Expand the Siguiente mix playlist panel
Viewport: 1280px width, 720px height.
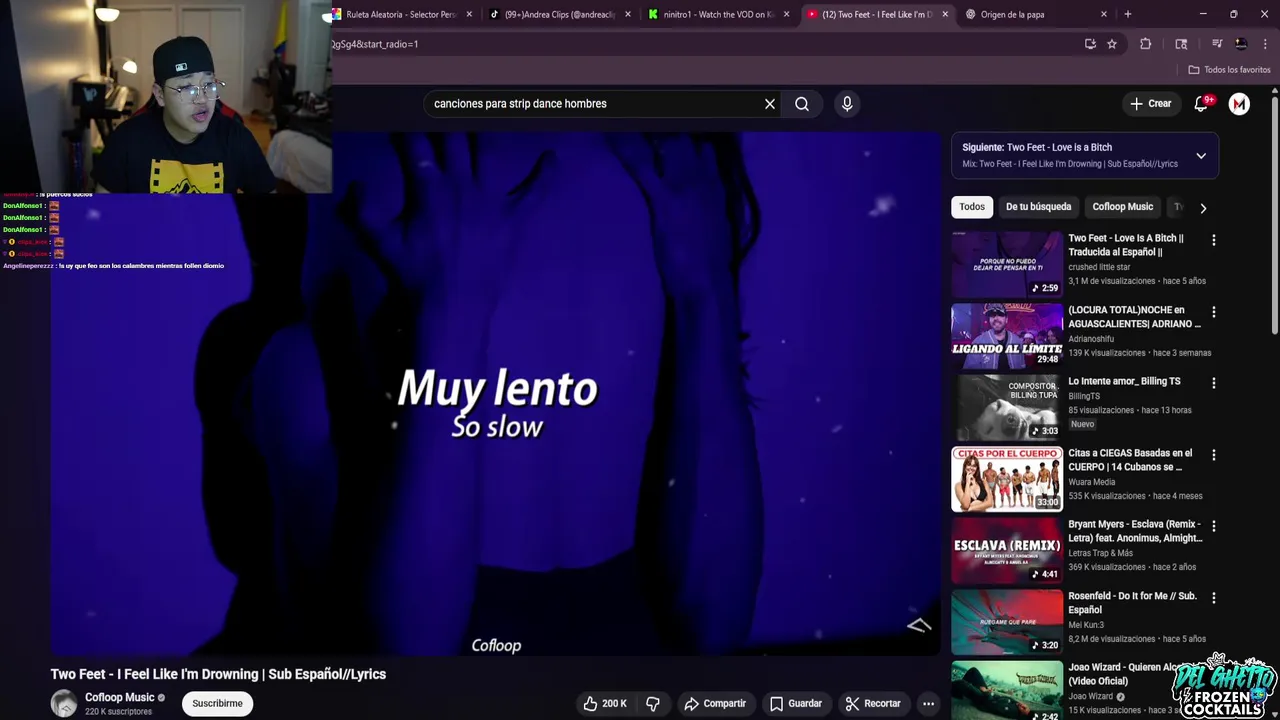pyautogui.click(x=1201, y=156)
